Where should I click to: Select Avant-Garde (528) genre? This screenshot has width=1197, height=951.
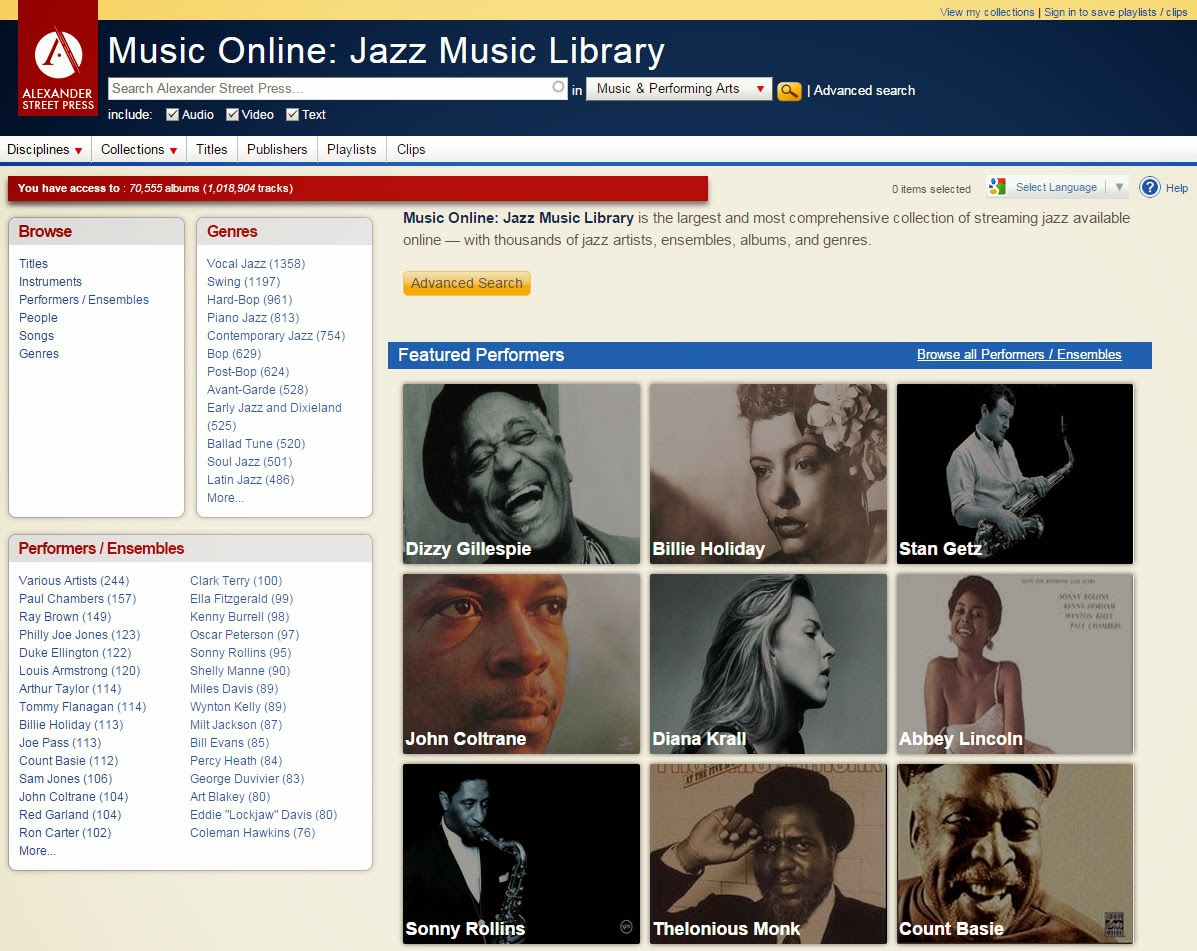click(x=257, y=390)
